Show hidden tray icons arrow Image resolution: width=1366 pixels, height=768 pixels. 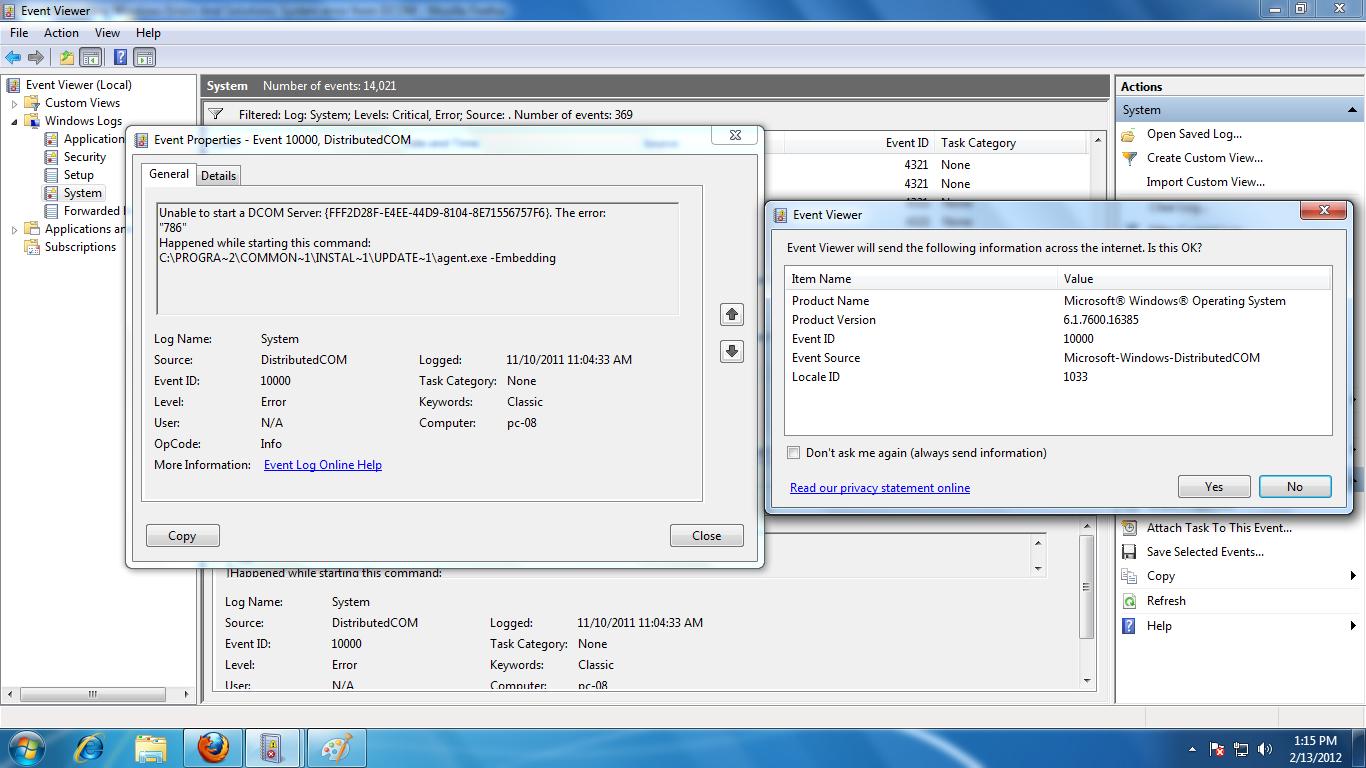pos(1192,749)
